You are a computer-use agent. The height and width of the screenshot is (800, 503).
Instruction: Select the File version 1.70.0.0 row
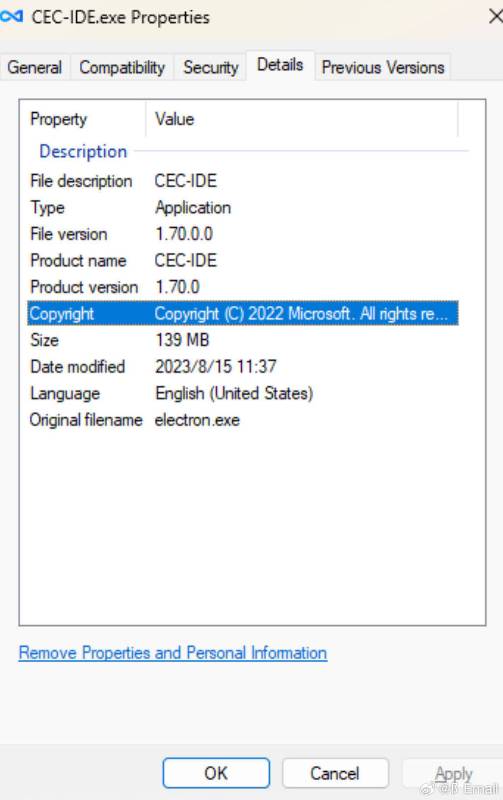point(243,234)
